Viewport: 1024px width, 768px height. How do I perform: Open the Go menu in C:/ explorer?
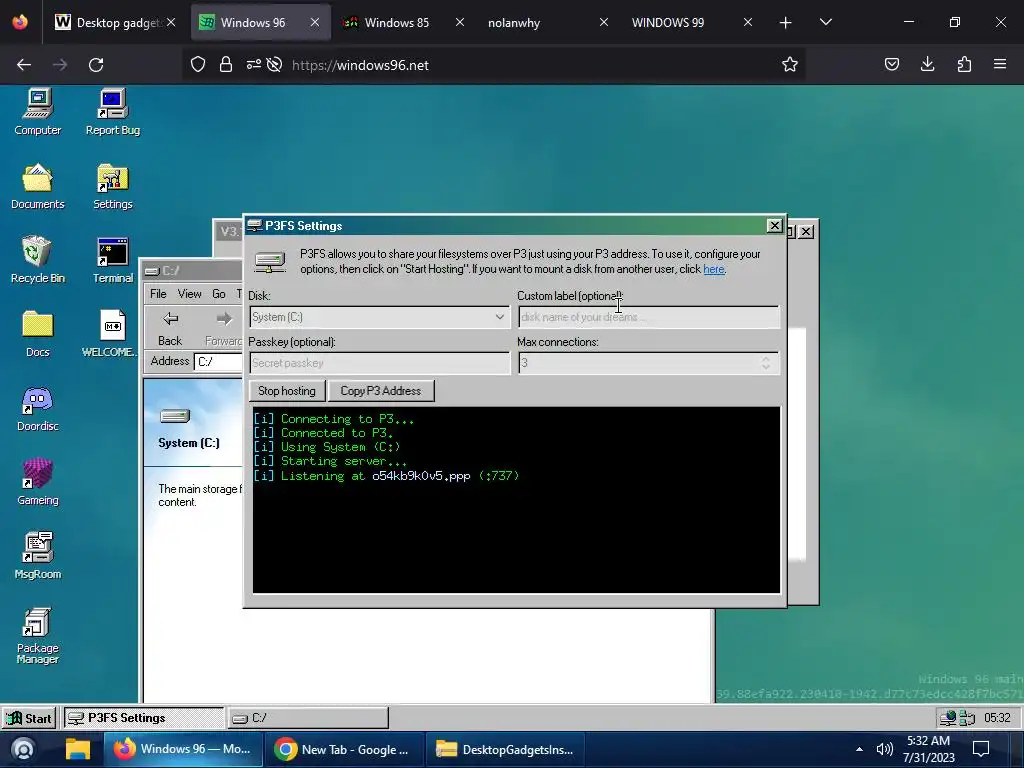[x=219, y=294]
